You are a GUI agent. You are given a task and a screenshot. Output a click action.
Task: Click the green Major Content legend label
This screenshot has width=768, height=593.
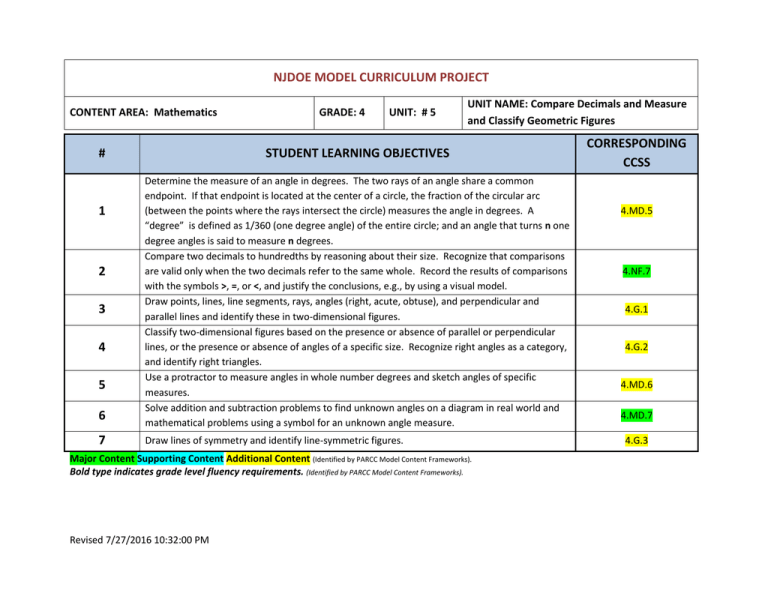(x=102, y=459)
